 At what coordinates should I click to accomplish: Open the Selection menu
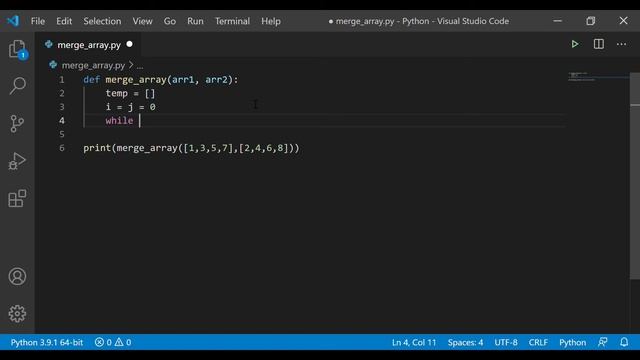point(102,21)
